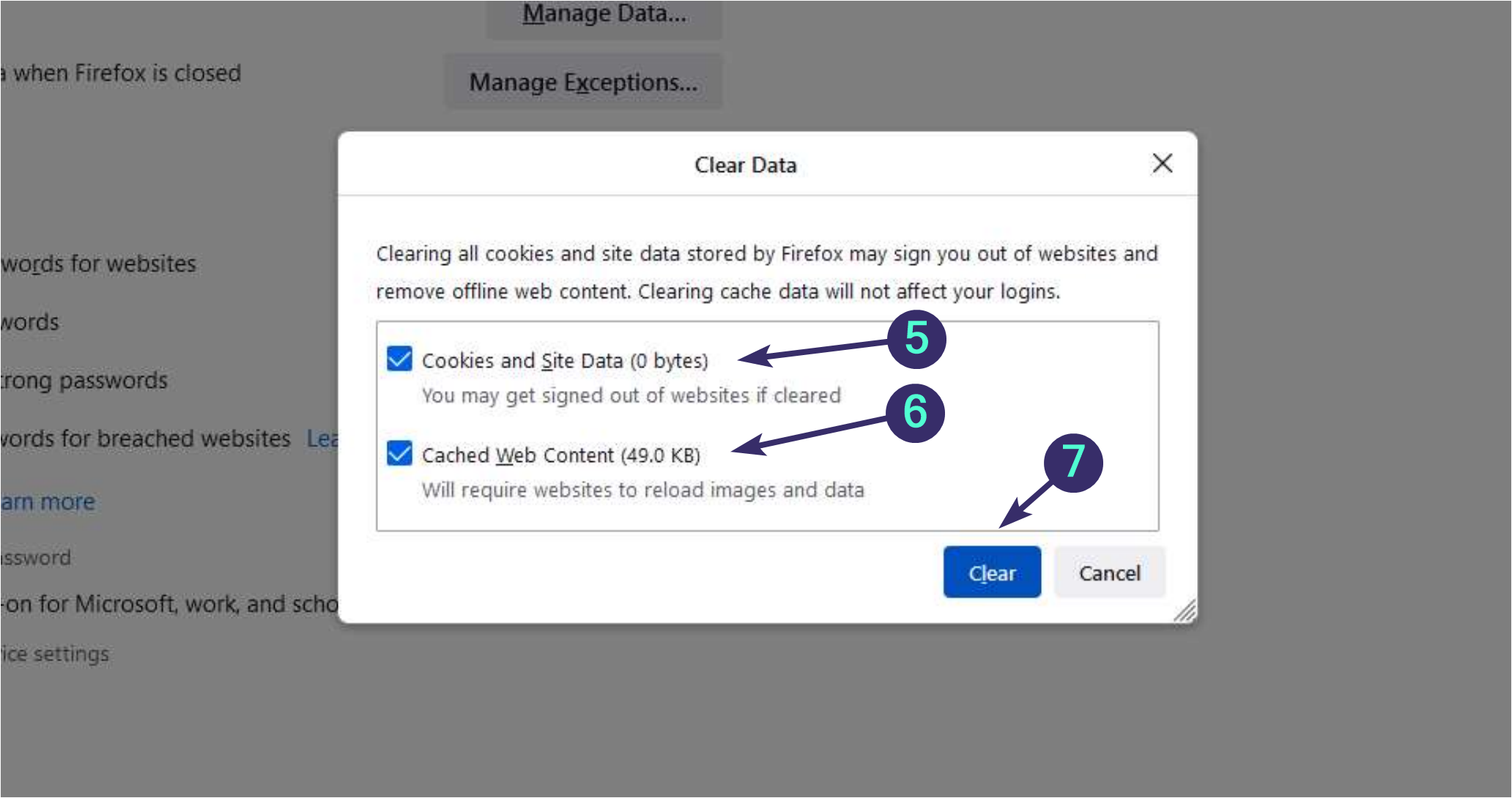Open the link beside breached websites text

(x=322, y=439)
